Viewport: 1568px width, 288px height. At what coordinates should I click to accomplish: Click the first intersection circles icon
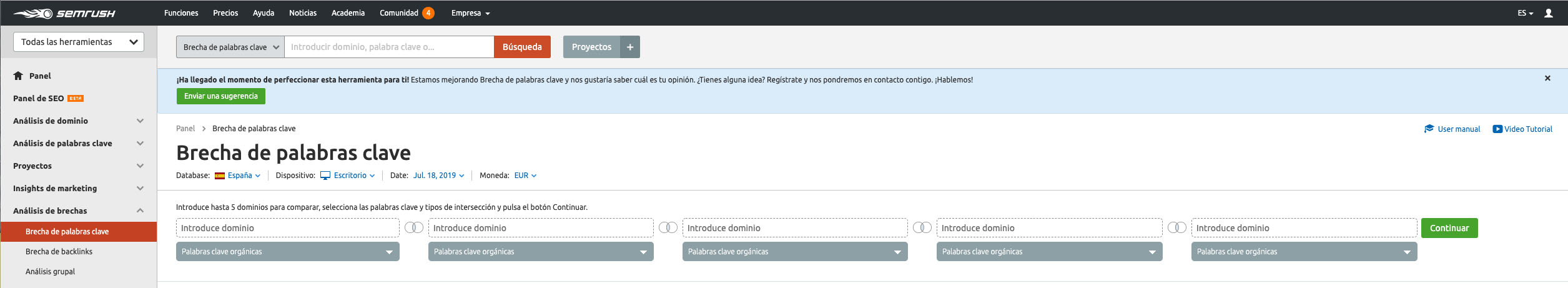tap(414, 227)
